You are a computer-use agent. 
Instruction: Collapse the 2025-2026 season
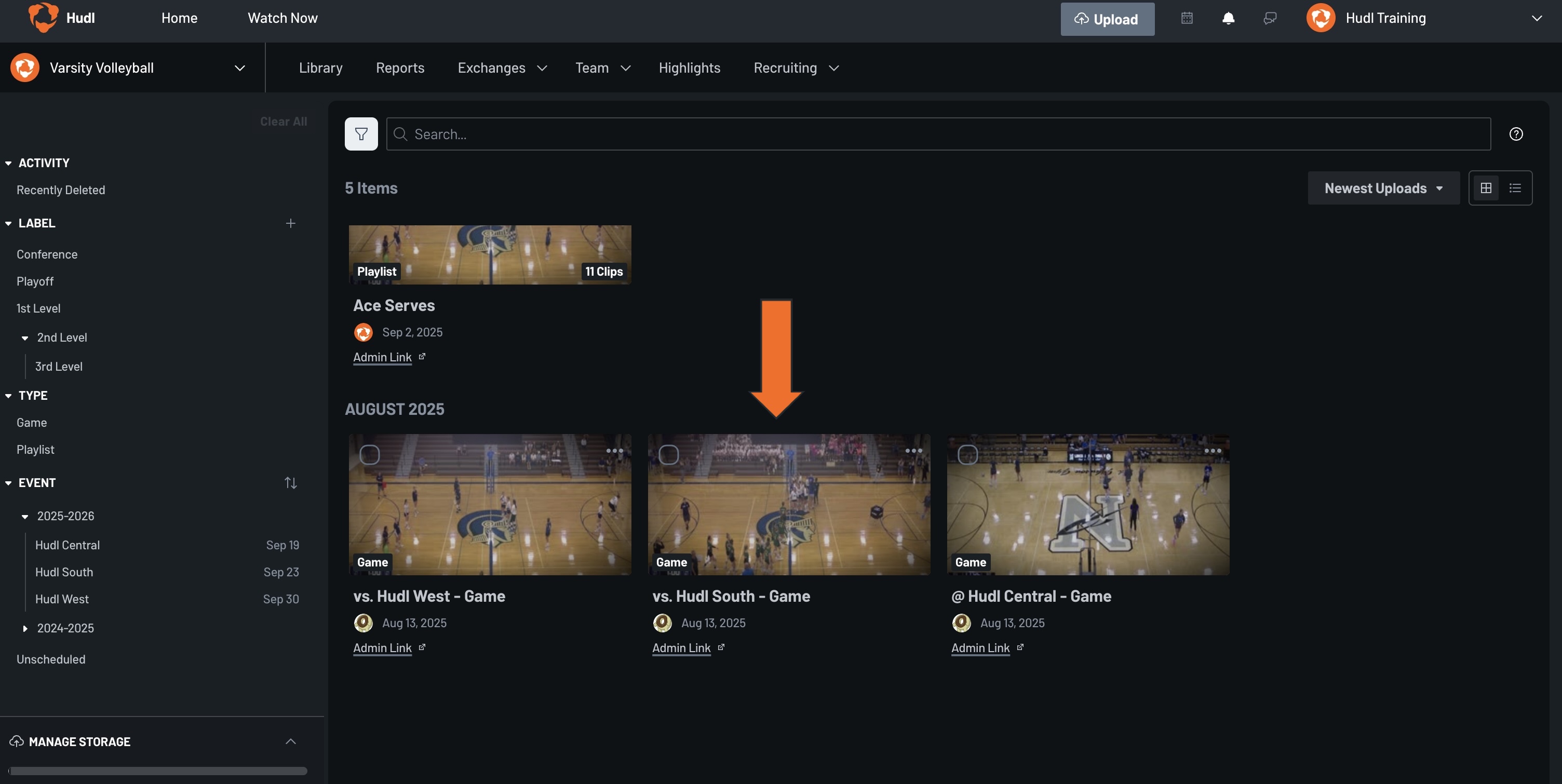pos(25,516)
